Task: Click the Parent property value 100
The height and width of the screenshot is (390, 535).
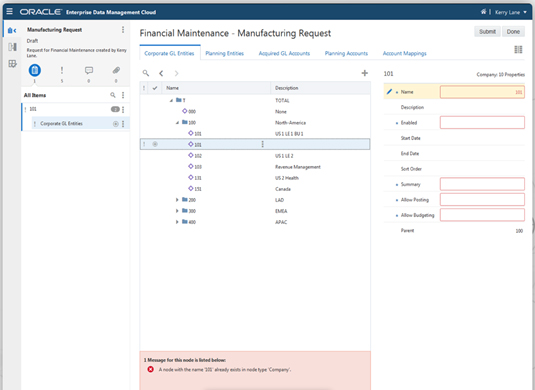Action: [519, 231]
